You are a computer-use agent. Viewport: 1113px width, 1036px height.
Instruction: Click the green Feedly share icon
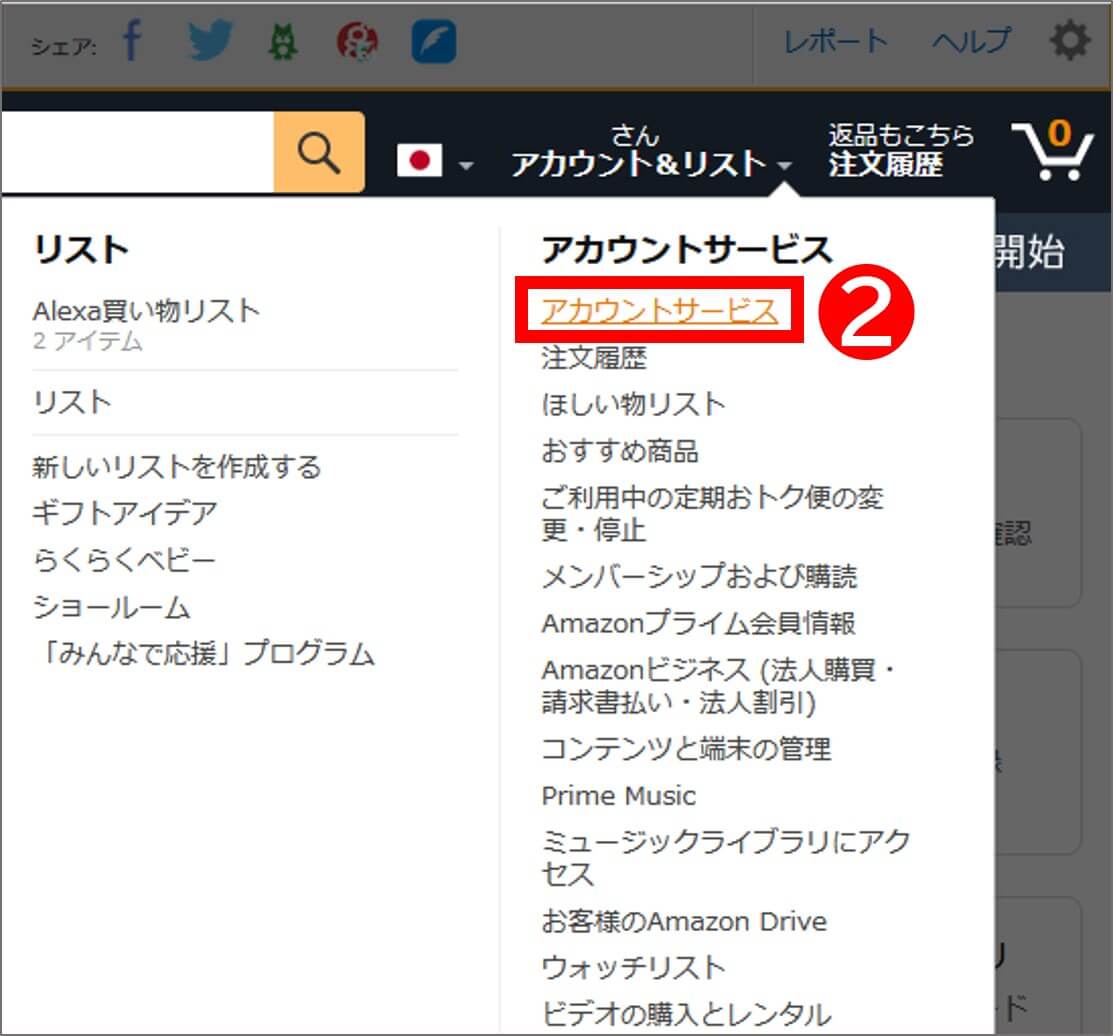coord(284,42)
